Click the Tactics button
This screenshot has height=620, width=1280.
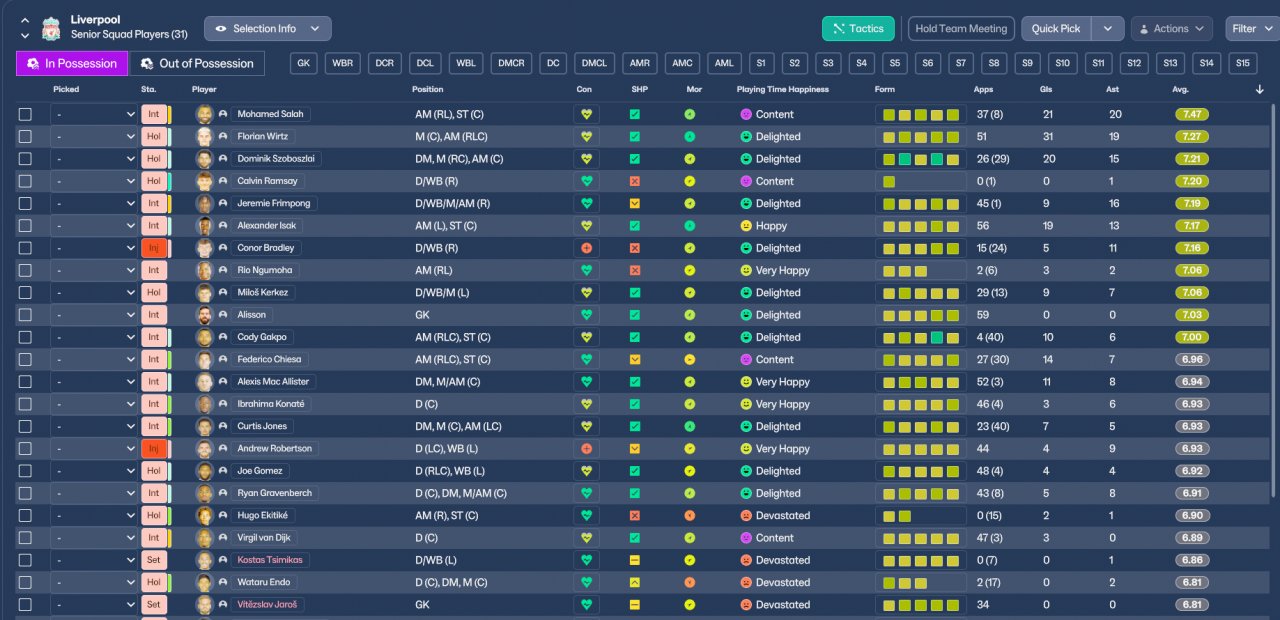click(x=858, y=29)
